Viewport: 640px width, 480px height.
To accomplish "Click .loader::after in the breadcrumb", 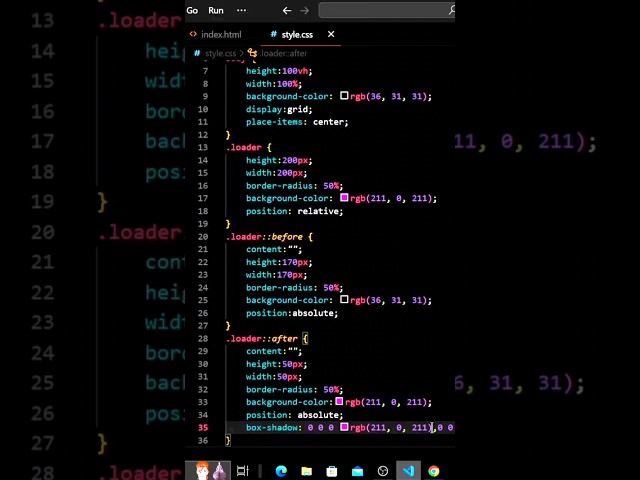I will pyautogui.click(x=283, y=53).
